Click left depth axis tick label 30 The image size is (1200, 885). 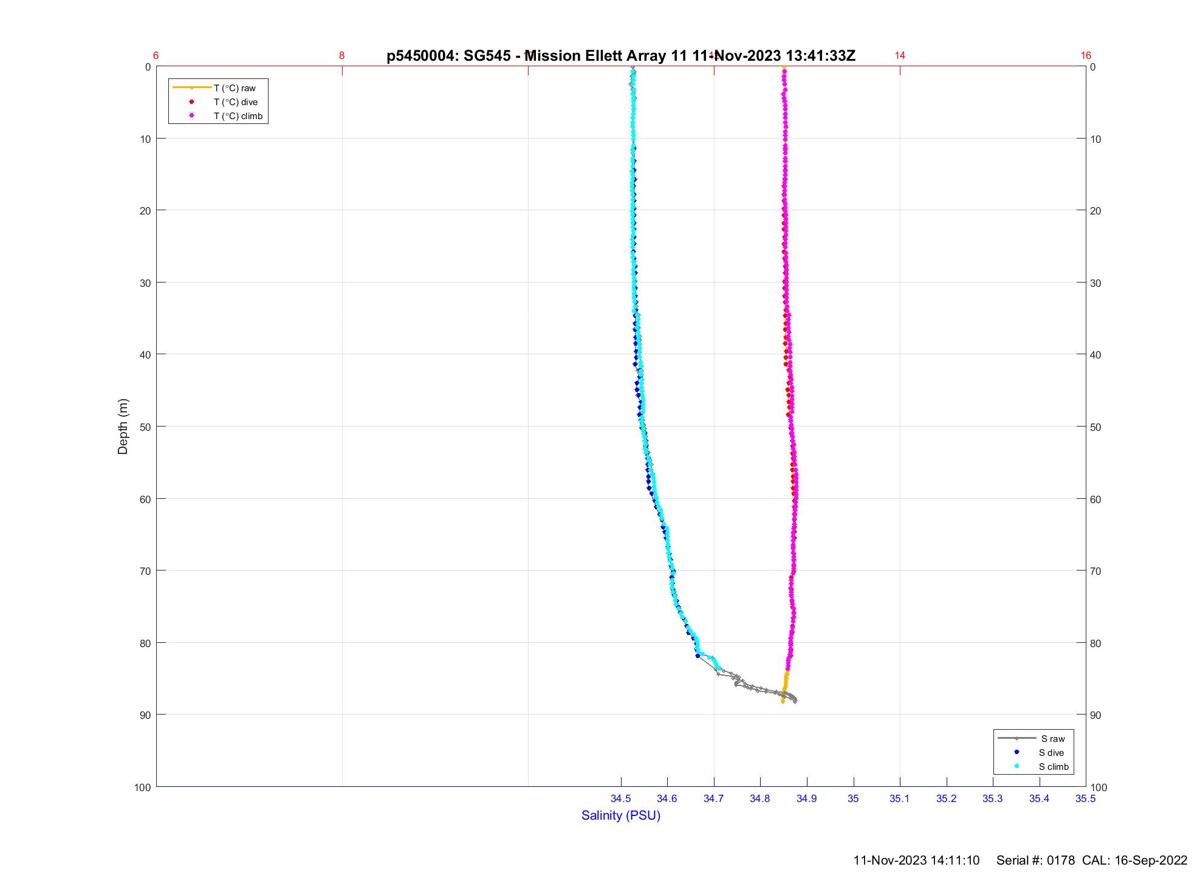[x=145, y=283]
